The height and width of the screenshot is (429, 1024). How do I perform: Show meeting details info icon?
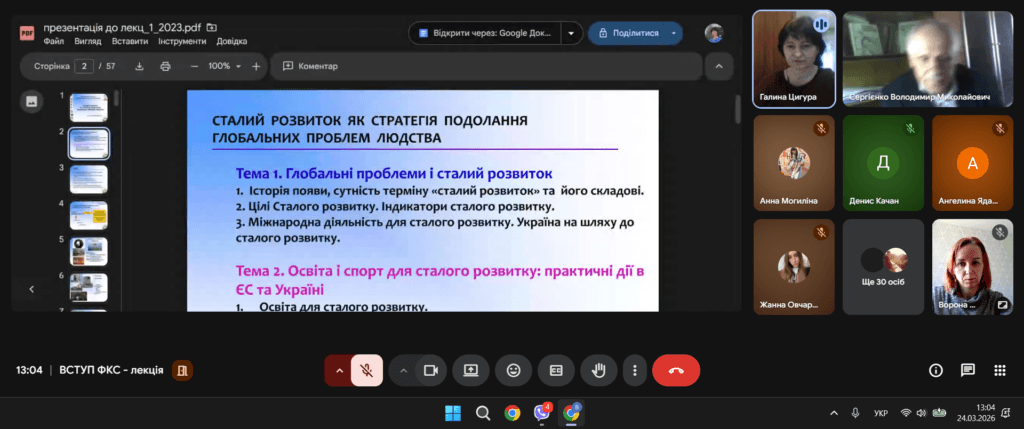(x=936, y=370)
